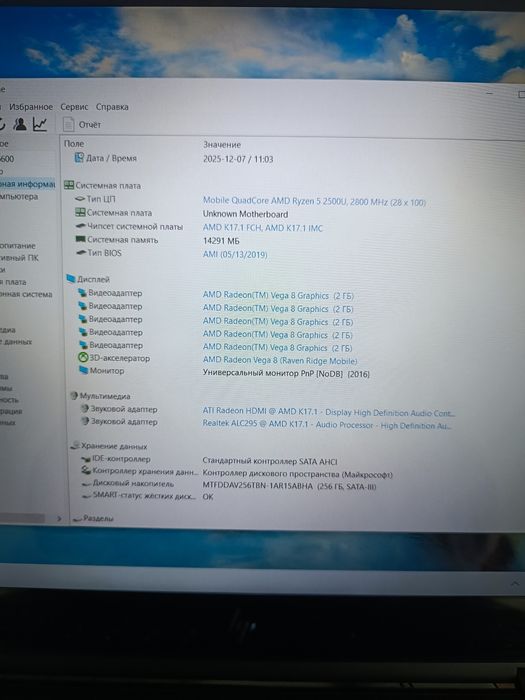Select the Универсальный монитор PnP value

pyautogui.click(x=286, y=373)
